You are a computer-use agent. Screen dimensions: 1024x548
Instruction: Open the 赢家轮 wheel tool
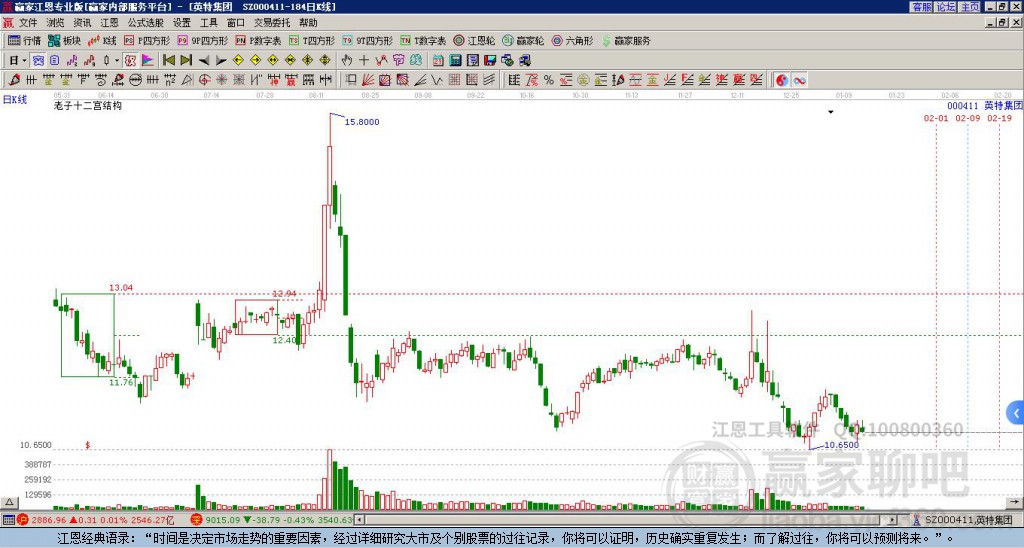pyautogui.click(x=523, y=40)
